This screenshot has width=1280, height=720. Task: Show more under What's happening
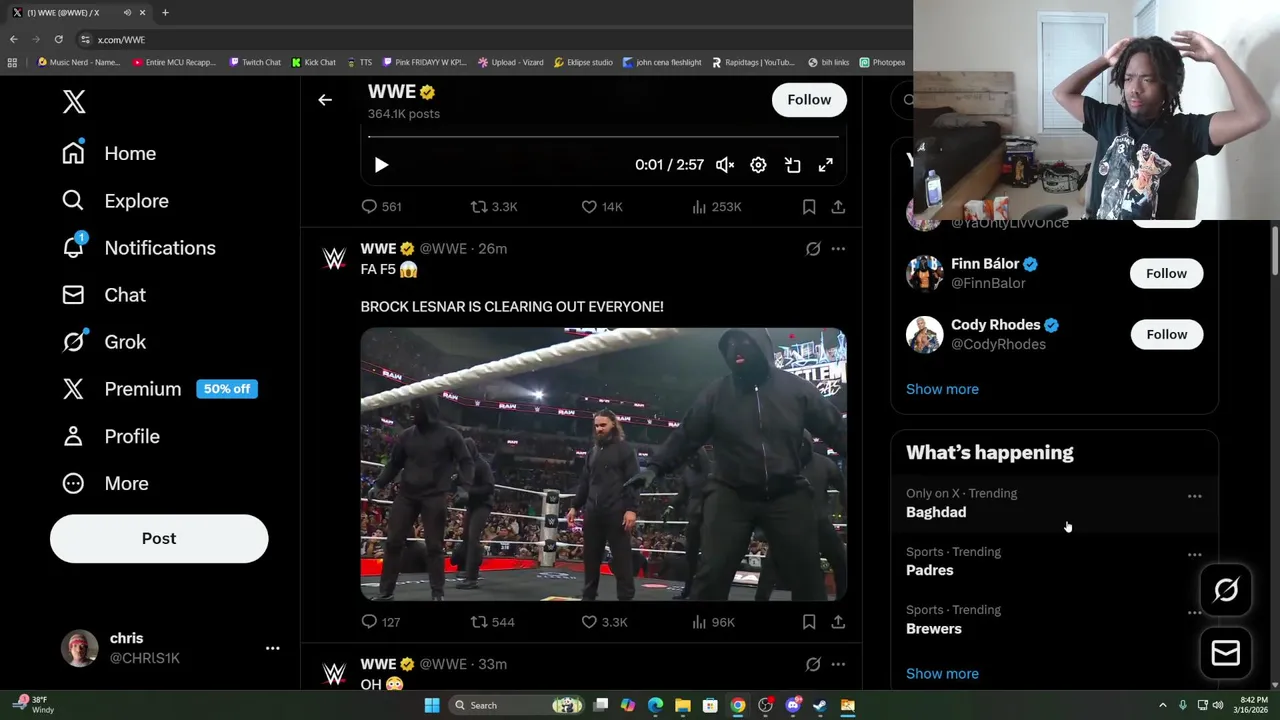(942, 674)
